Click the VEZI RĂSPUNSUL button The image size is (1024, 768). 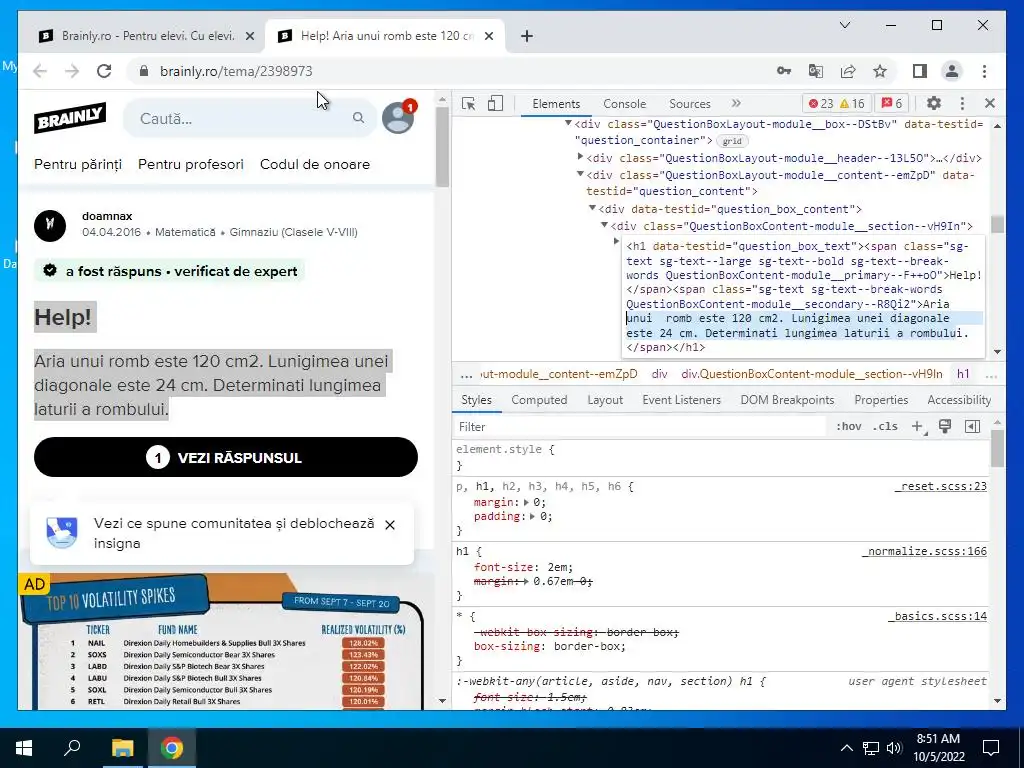[225, 457]
